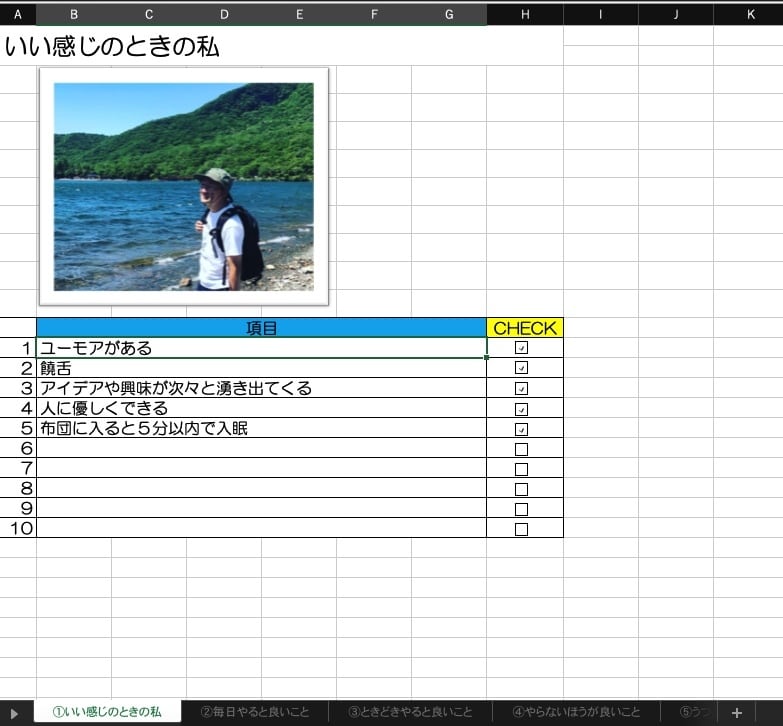Click the empty item cell in row 8
This screenshot has width=783, height=726.
261,488
